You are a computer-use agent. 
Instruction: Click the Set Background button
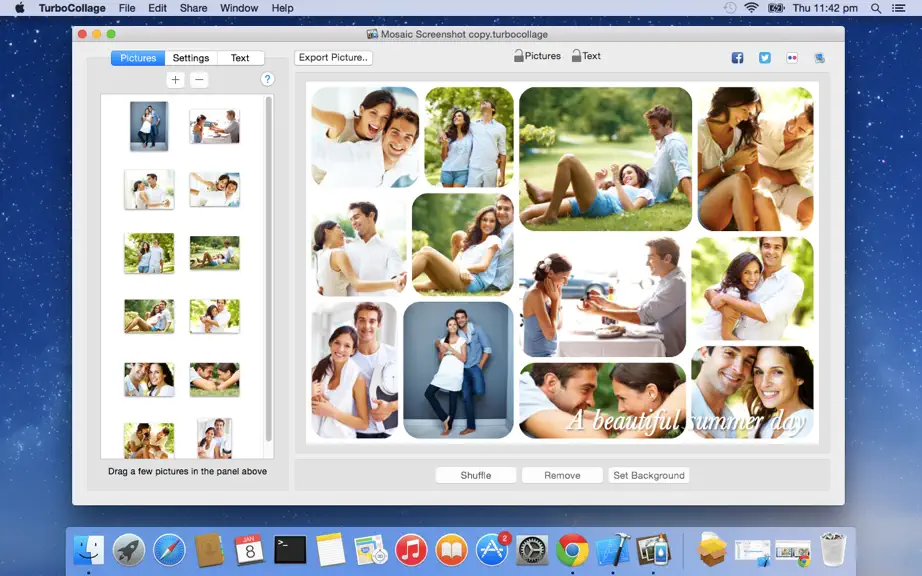(649, 475)
